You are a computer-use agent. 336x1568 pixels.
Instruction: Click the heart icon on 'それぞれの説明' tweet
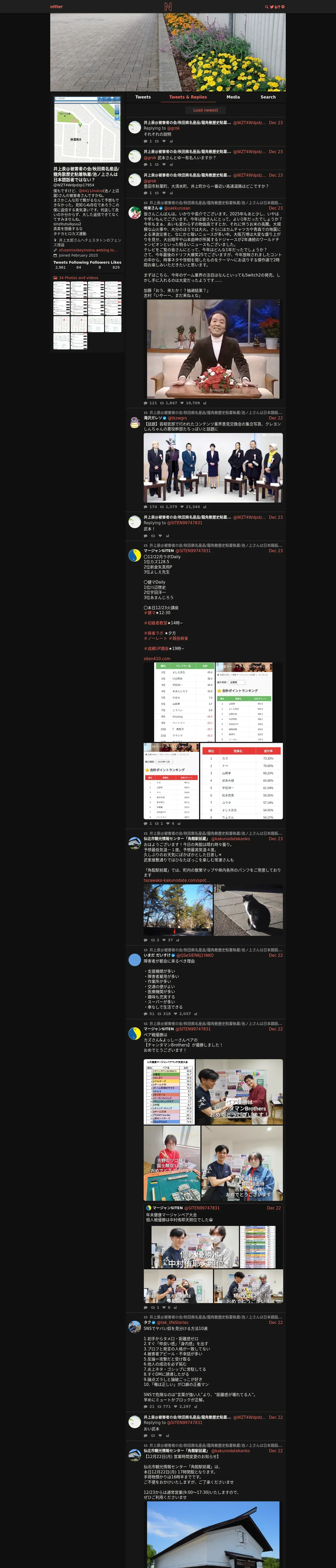(x=164, y=141)
